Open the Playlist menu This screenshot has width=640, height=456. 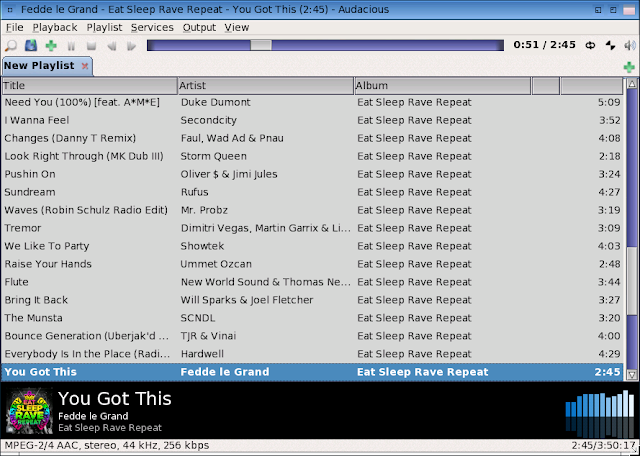[104, 27]
